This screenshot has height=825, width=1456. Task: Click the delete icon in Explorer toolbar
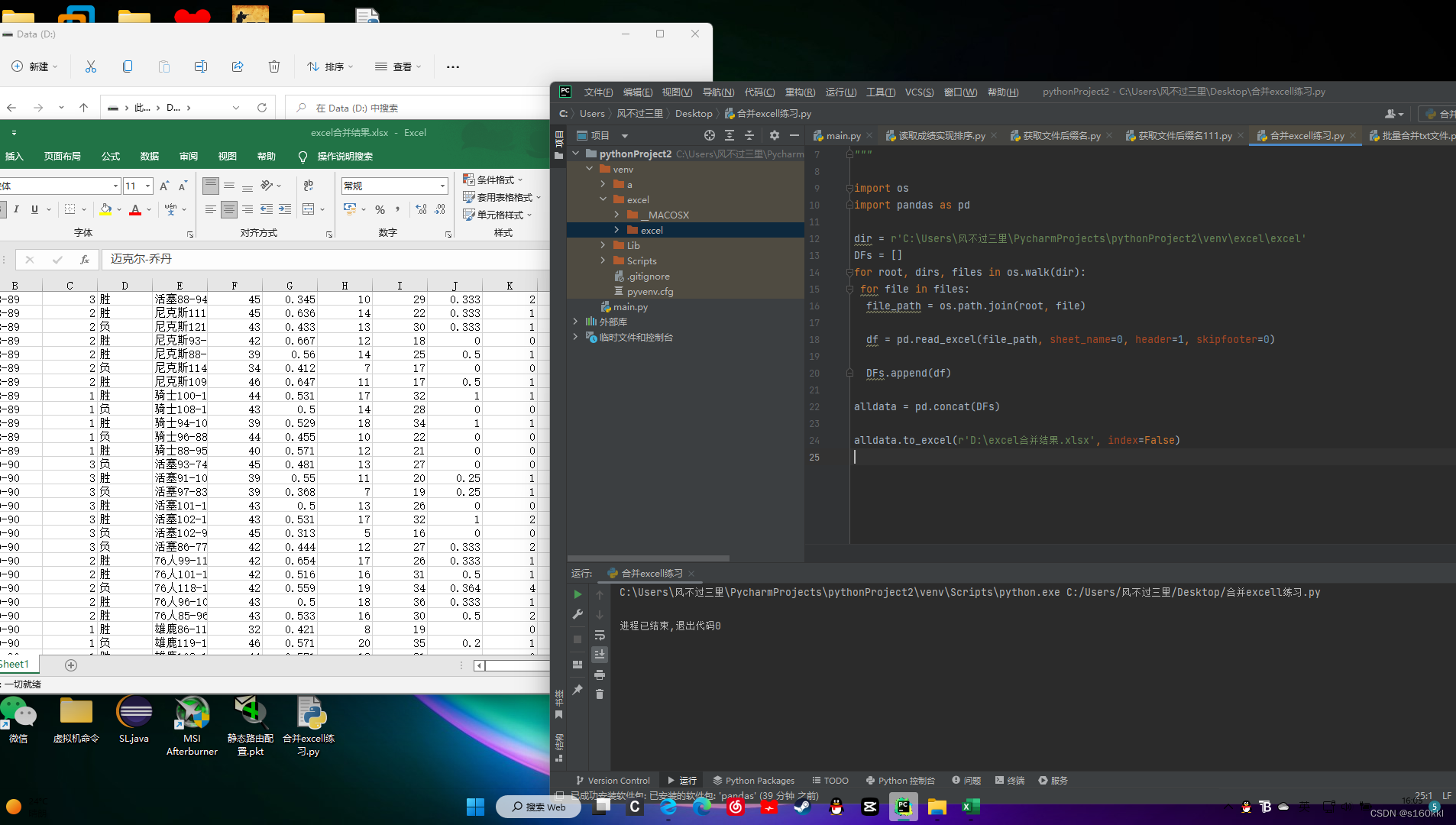274,66
